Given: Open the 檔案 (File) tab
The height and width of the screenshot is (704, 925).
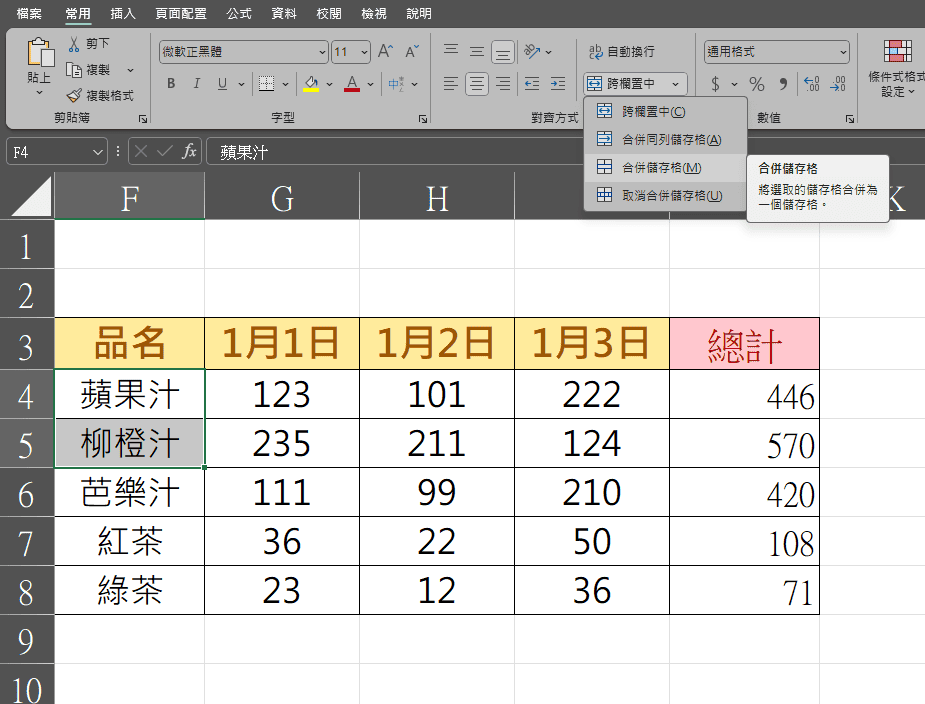Looking at the screenshot, I should [x=29, y=13].
